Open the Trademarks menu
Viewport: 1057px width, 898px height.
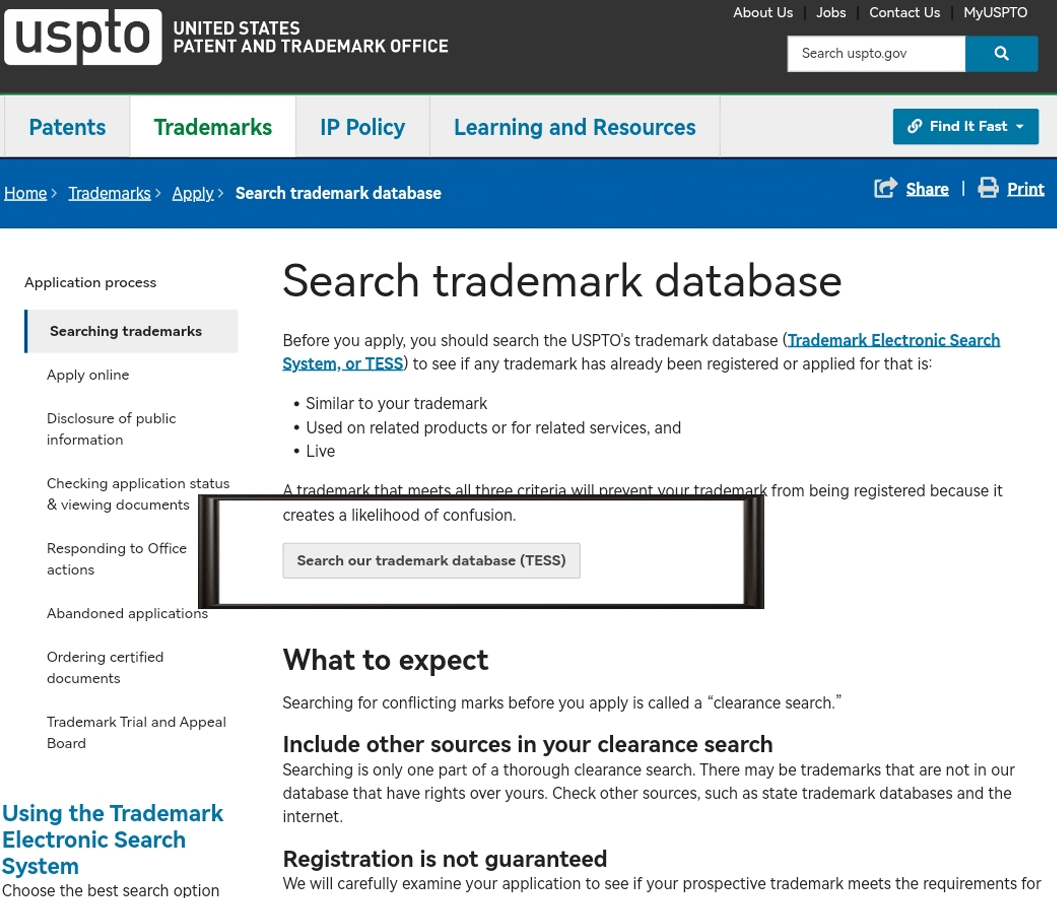pyautogui.click(x=213, y=127)
